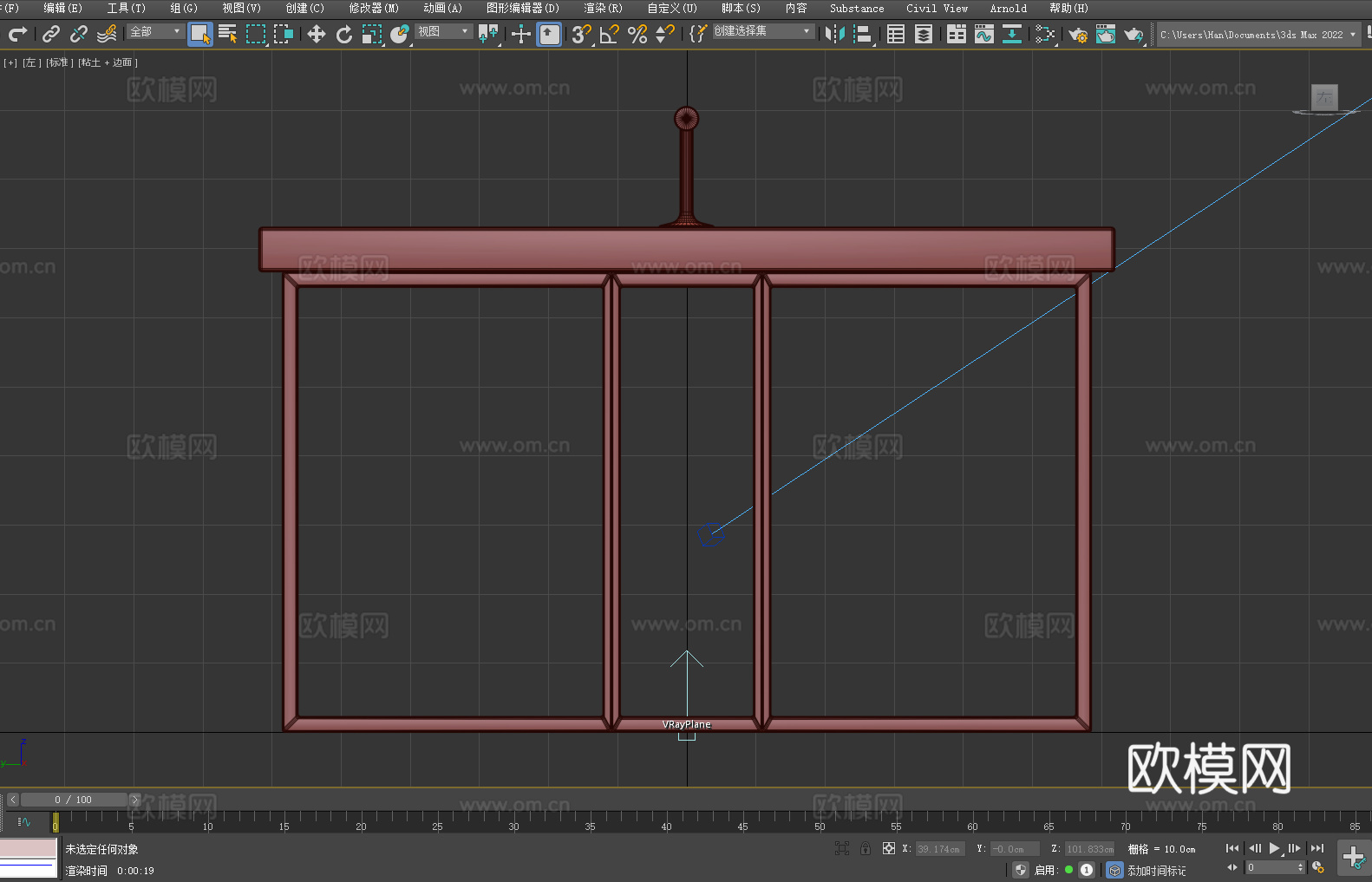Screen dimensions: 1372x882
Task: Click the teal download-arrow toolbar icon
Action: 1012,34
